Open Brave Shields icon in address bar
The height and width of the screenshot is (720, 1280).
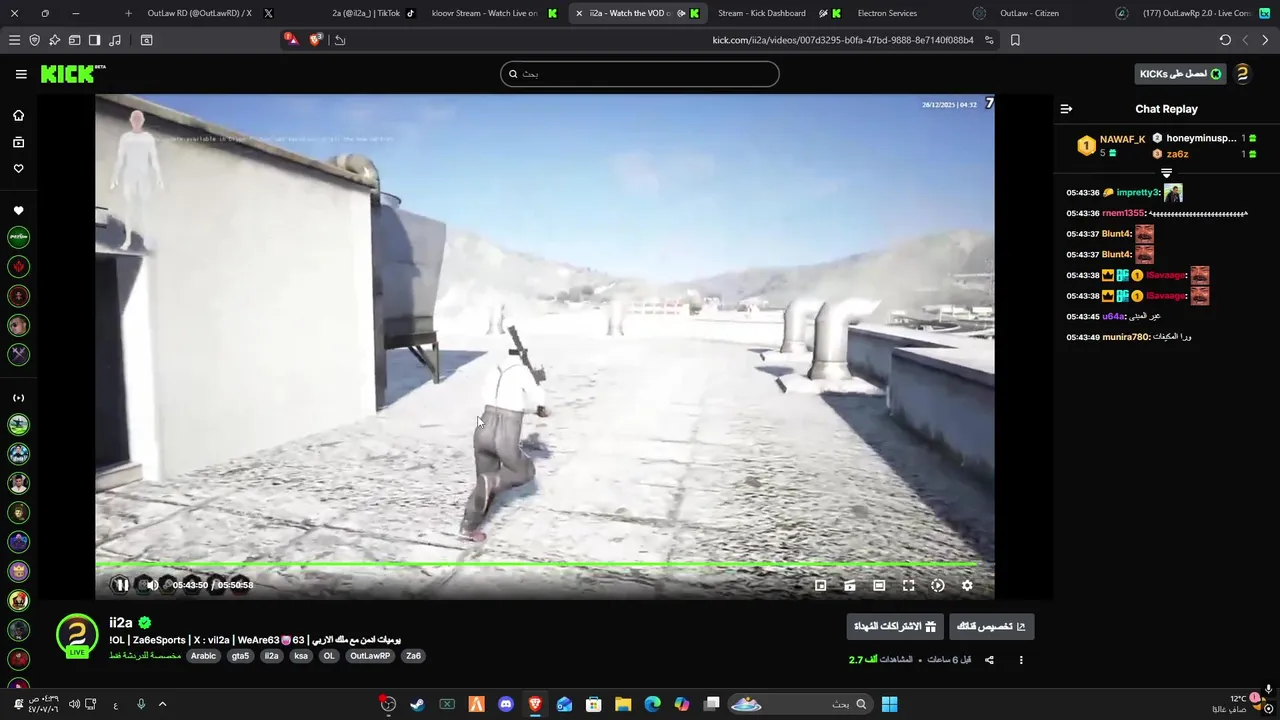pyautogui.click(x=316, y=40)
